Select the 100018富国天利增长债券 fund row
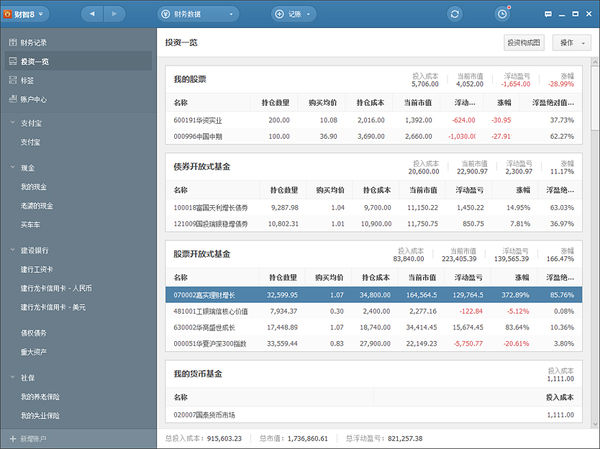Image resolution: width=600 pixels, height=449 pixels. pos(374,207)
